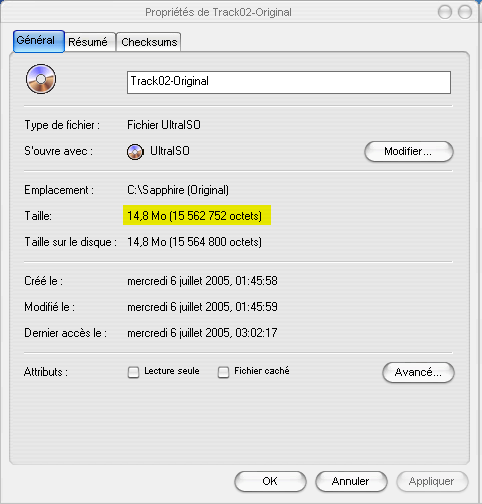
Task: Click the second round title bar button
Action: coord(465,12)
